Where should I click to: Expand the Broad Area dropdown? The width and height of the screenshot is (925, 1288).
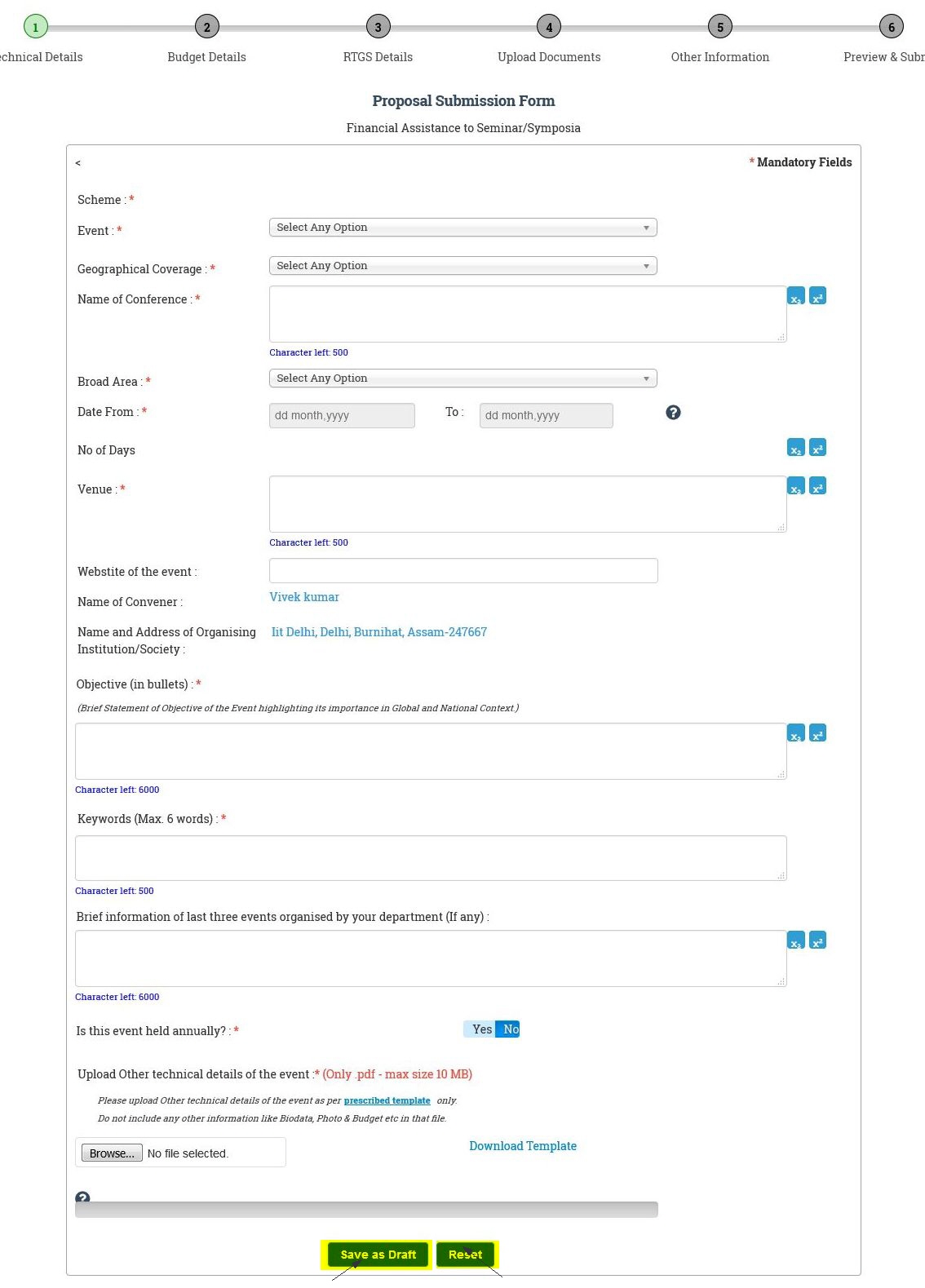tap(462, 378)
